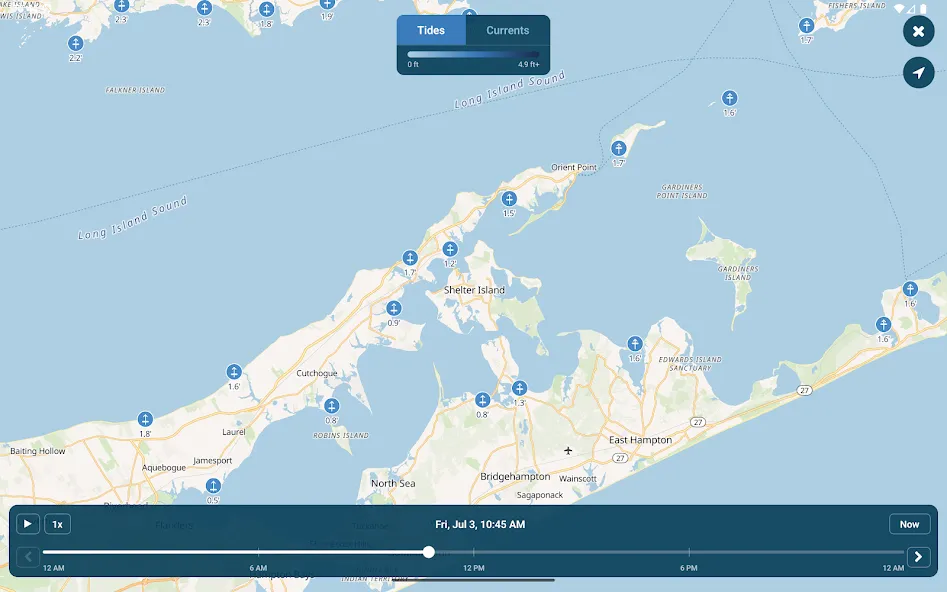Click the Sagaponack map label
Image resolution: width=947 pixels, height=592 pixels.
tap(540, 495)
